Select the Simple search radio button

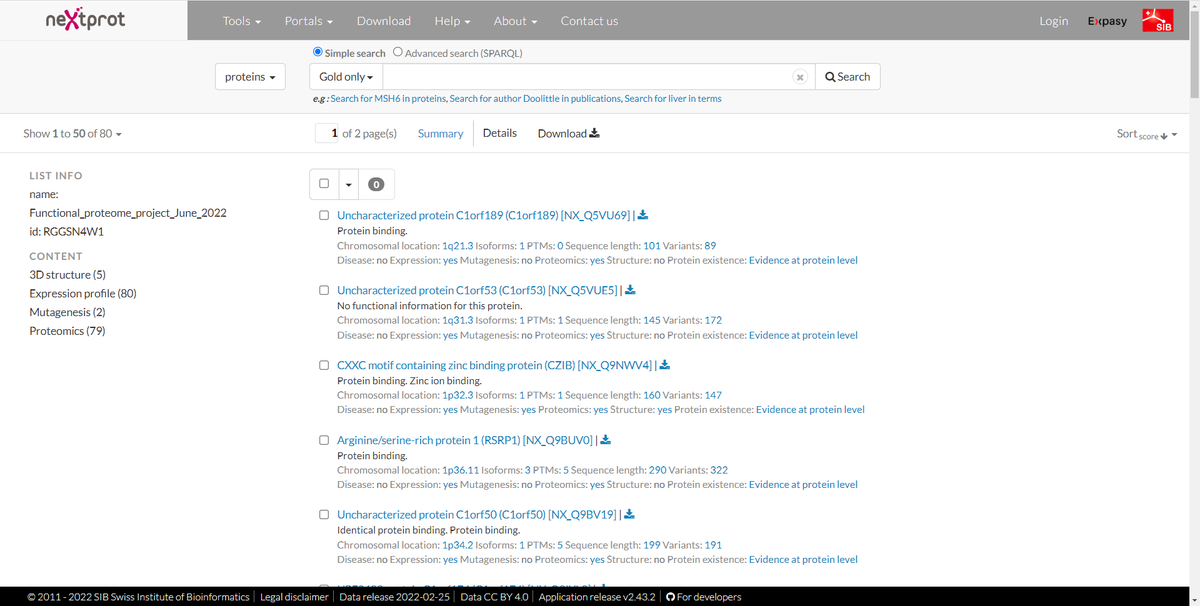(x=318, y=52)
